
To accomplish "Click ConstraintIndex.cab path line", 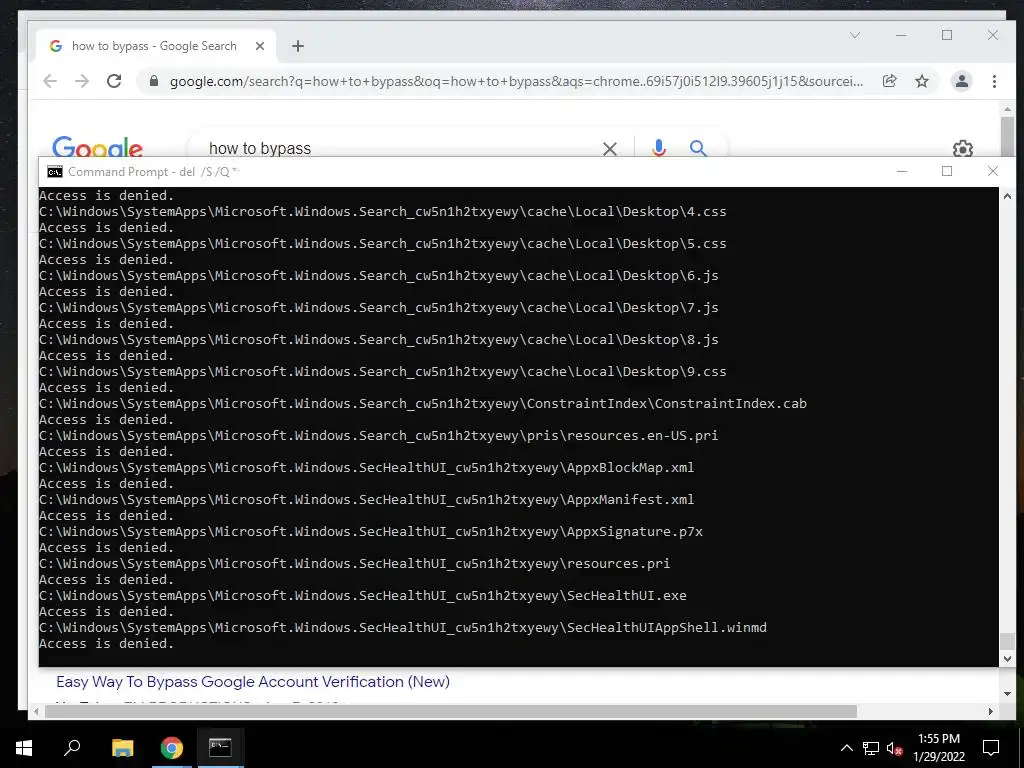I will 423,404.
